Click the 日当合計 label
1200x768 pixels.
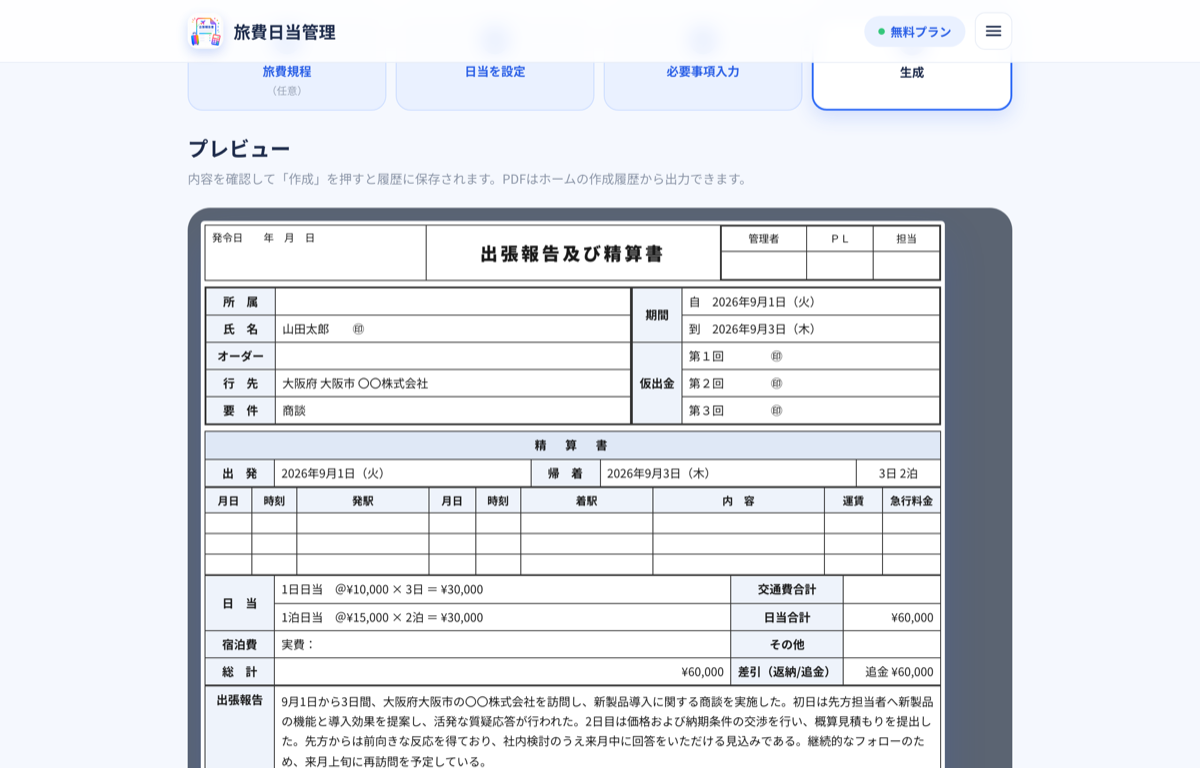point(787,617)
